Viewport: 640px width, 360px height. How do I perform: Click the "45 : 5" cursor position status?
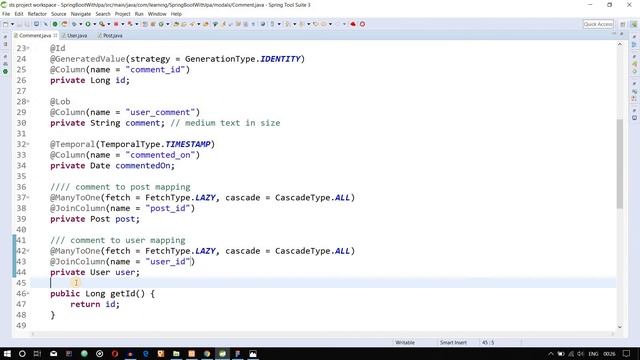(x=488, y=342)
